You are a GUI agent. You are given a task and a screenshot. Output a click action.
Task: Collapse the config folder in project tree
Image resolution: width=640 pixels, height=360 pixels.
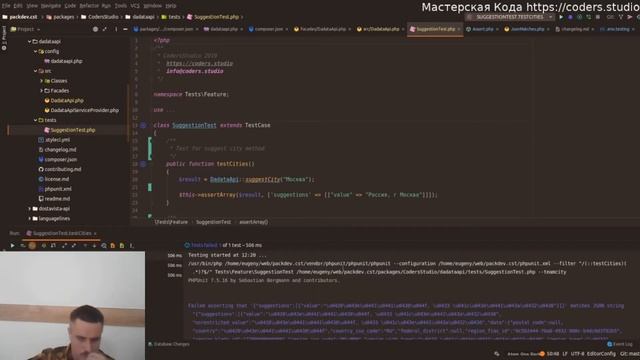point(36,51)
